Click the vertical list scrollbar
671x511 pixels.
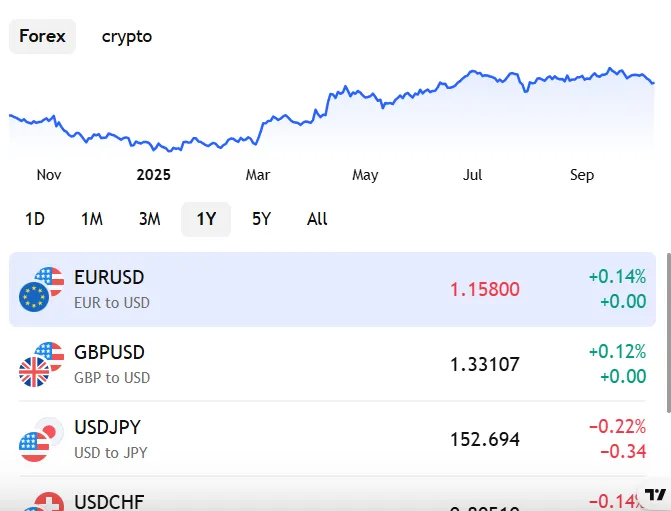[667, 332]
